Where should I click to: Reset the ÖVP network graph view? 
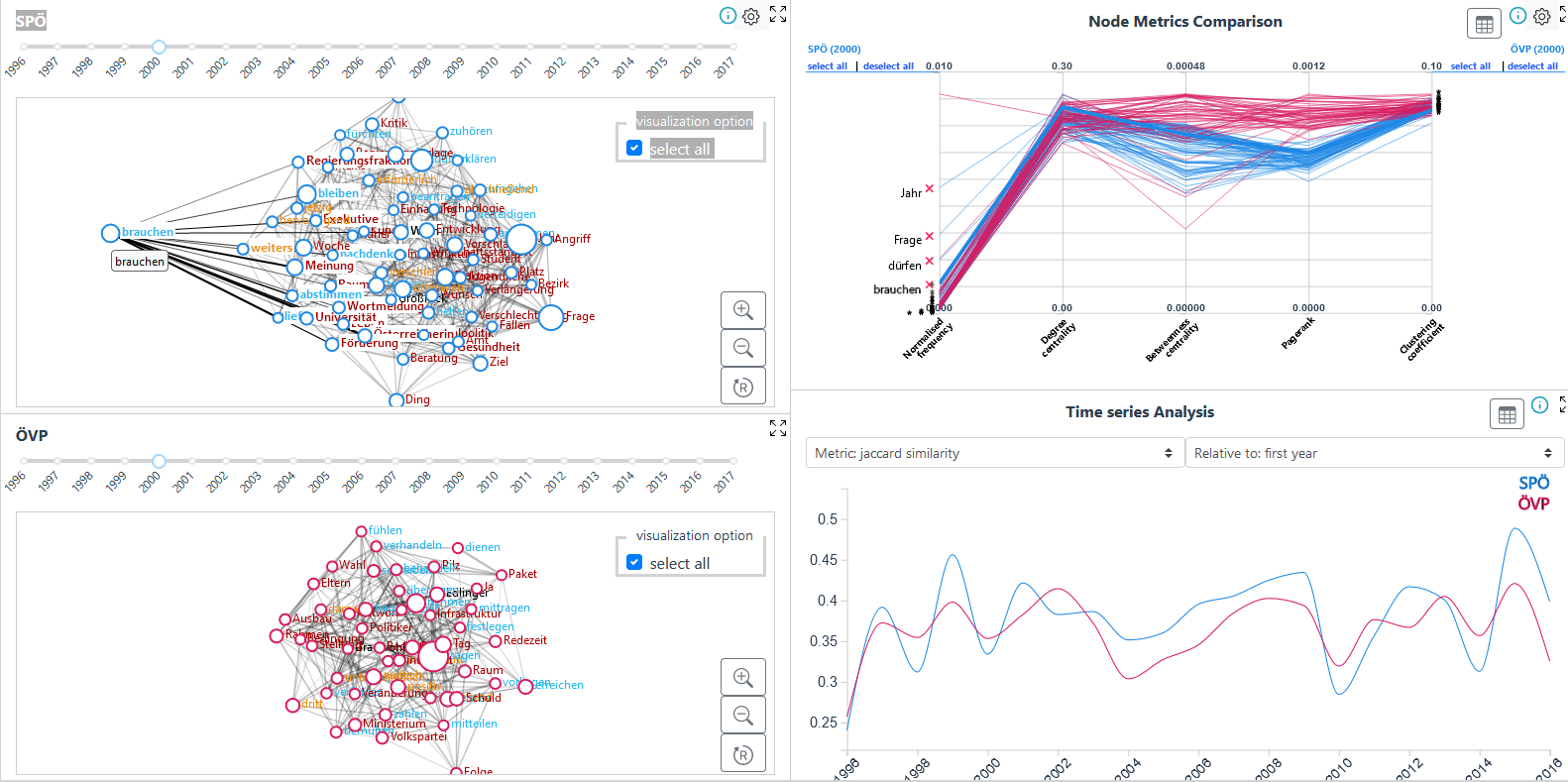(743, 754)
